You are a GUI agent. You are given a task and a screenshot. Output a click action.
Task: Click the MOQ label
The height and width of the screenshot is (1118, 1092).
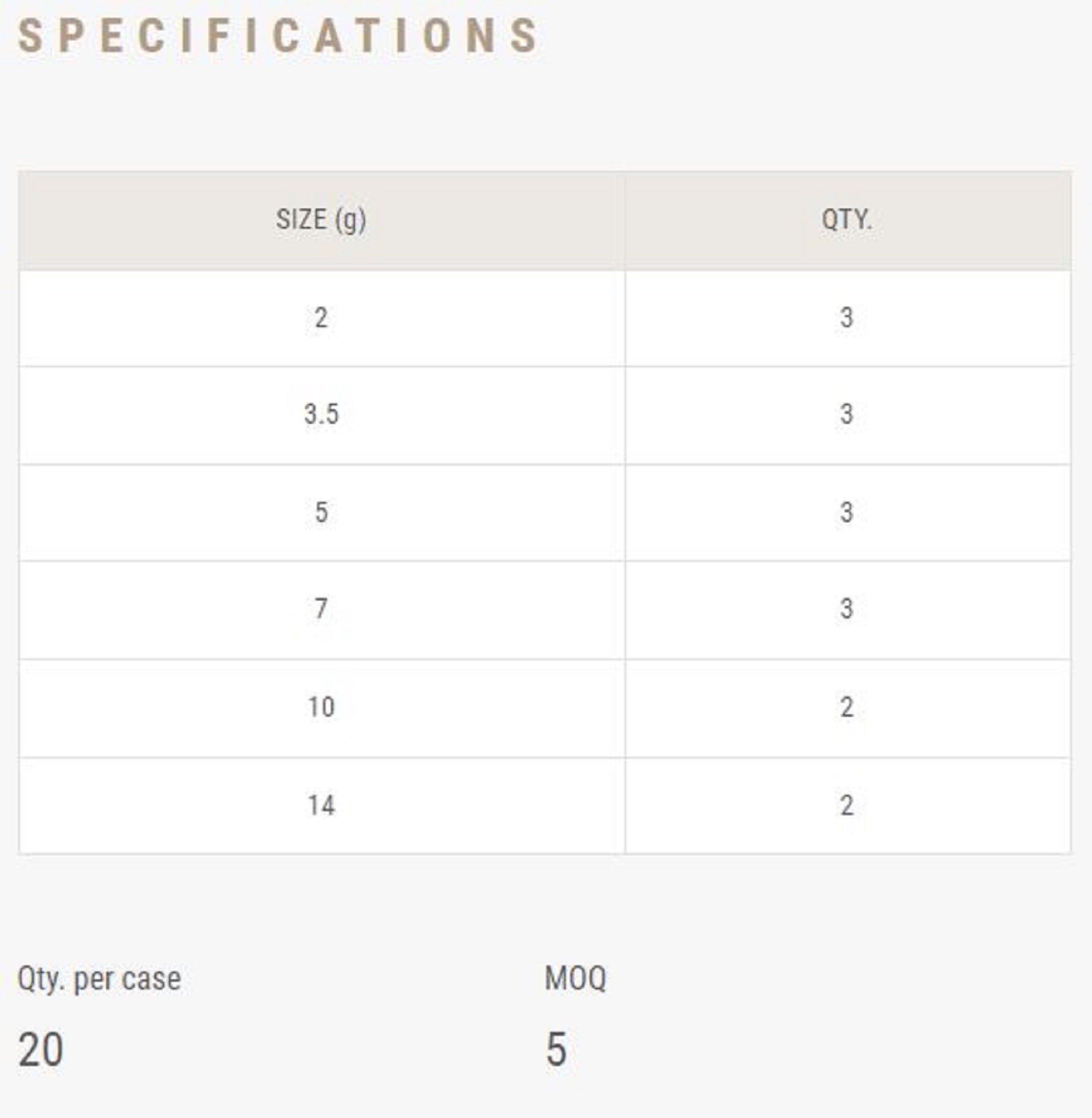[575, 978]
